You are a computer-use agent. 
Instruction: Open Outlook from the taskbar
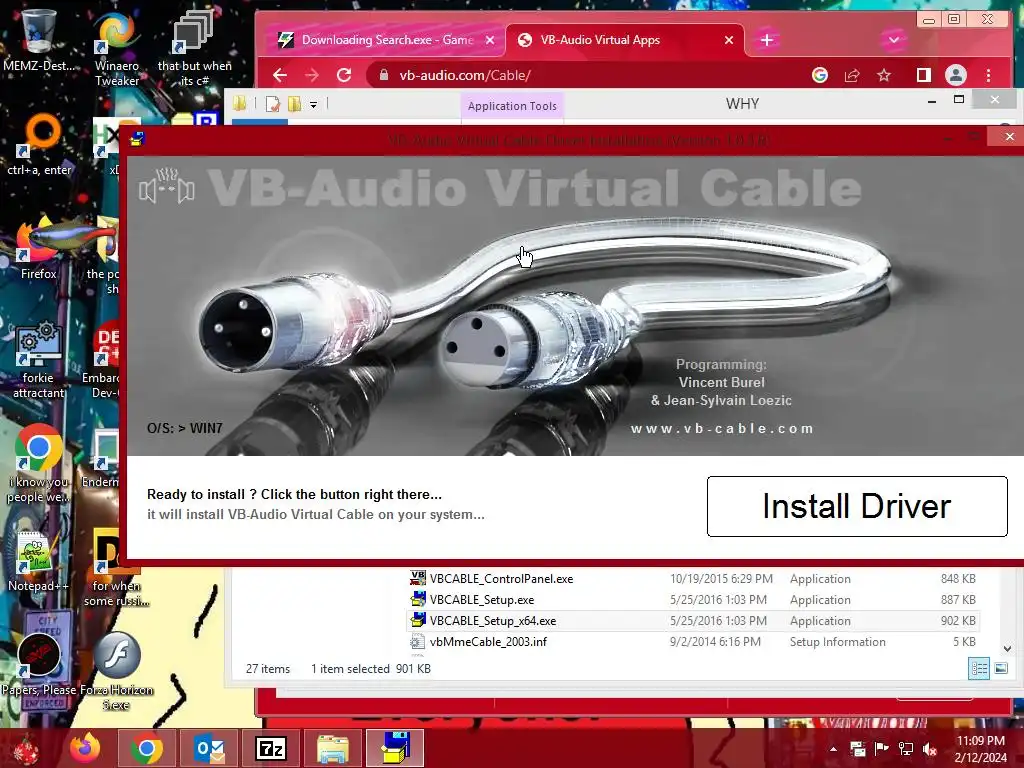point(209,748)
